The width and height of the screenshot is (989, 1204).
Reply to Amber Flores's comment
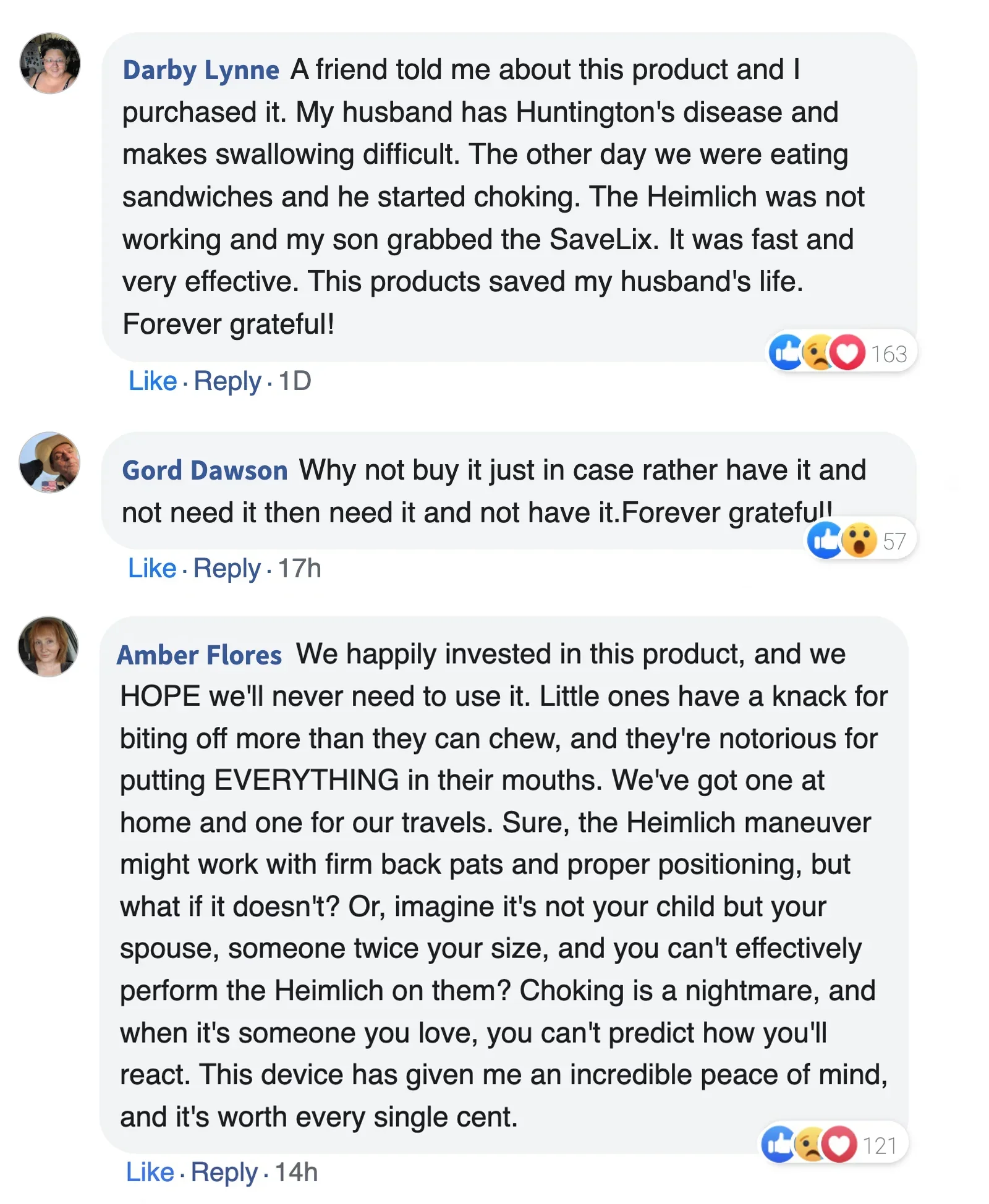[224, 1172]
